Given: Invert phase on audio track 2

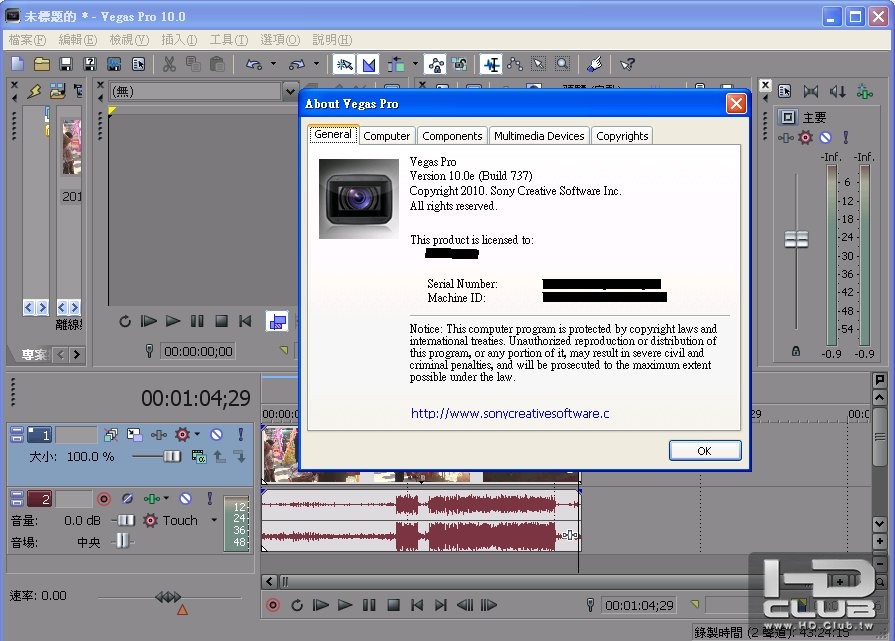Looking at the screenshot, I should 128,499.
